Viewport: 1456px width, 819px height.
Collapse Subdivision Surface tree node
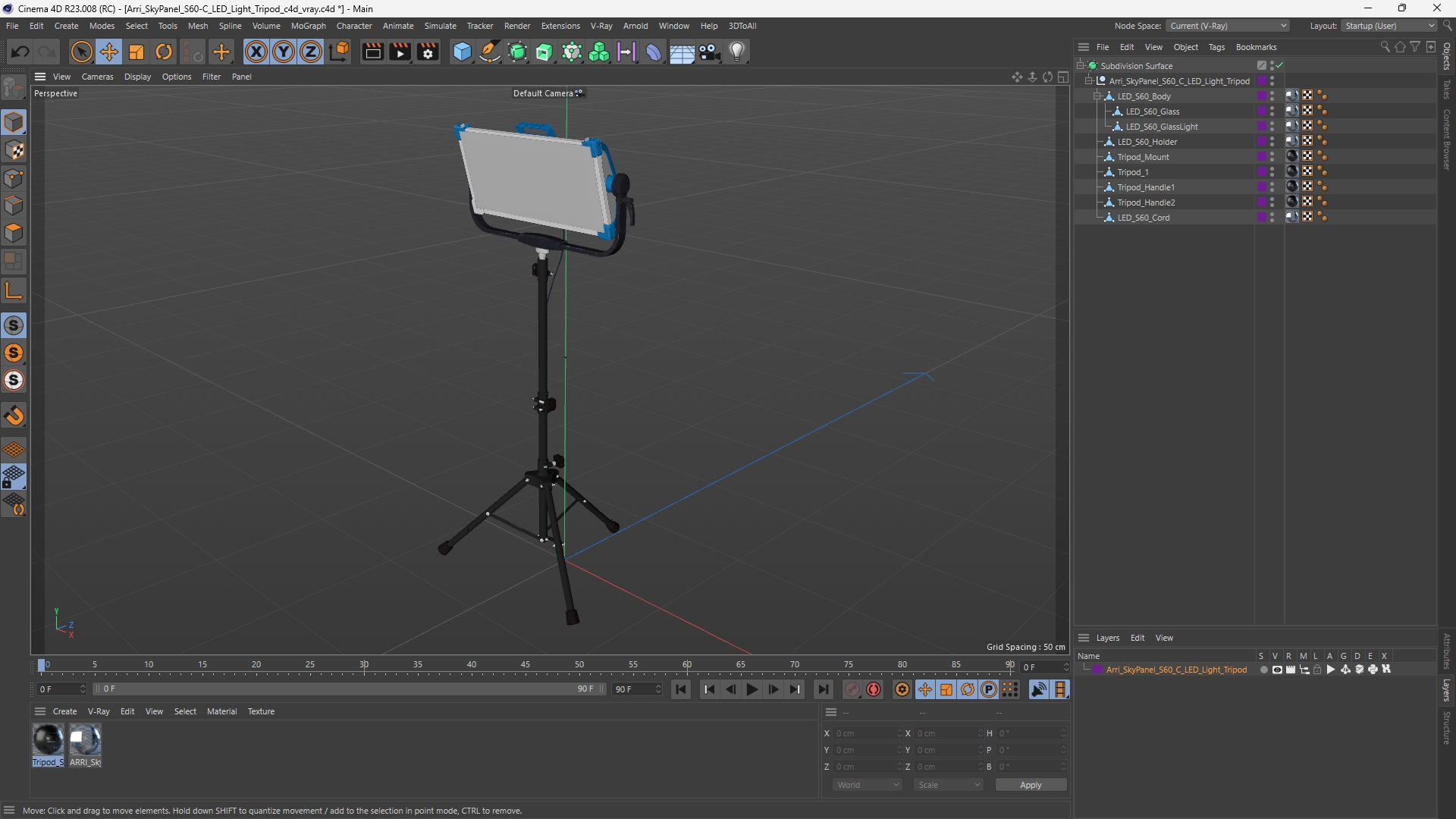tap(1081, 66)
